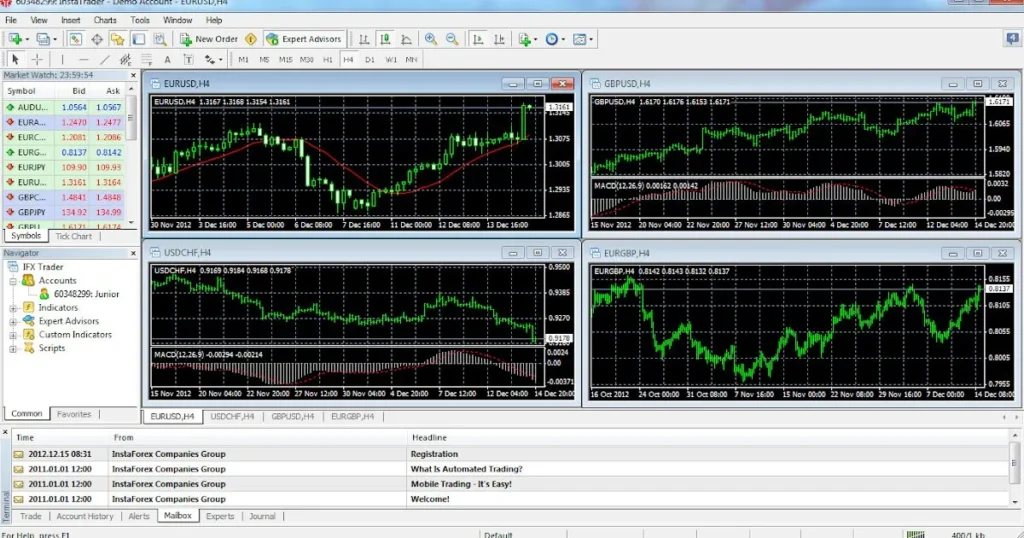Switch to the M1 timeframe
This screenshot has height=538, width=1024.
click(x=244, y=59)
